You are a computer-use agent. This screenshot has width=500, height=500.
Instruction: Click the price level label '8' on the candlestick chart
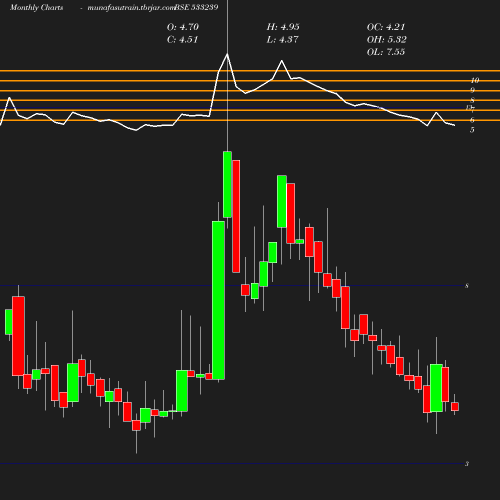tap(467, 286)
